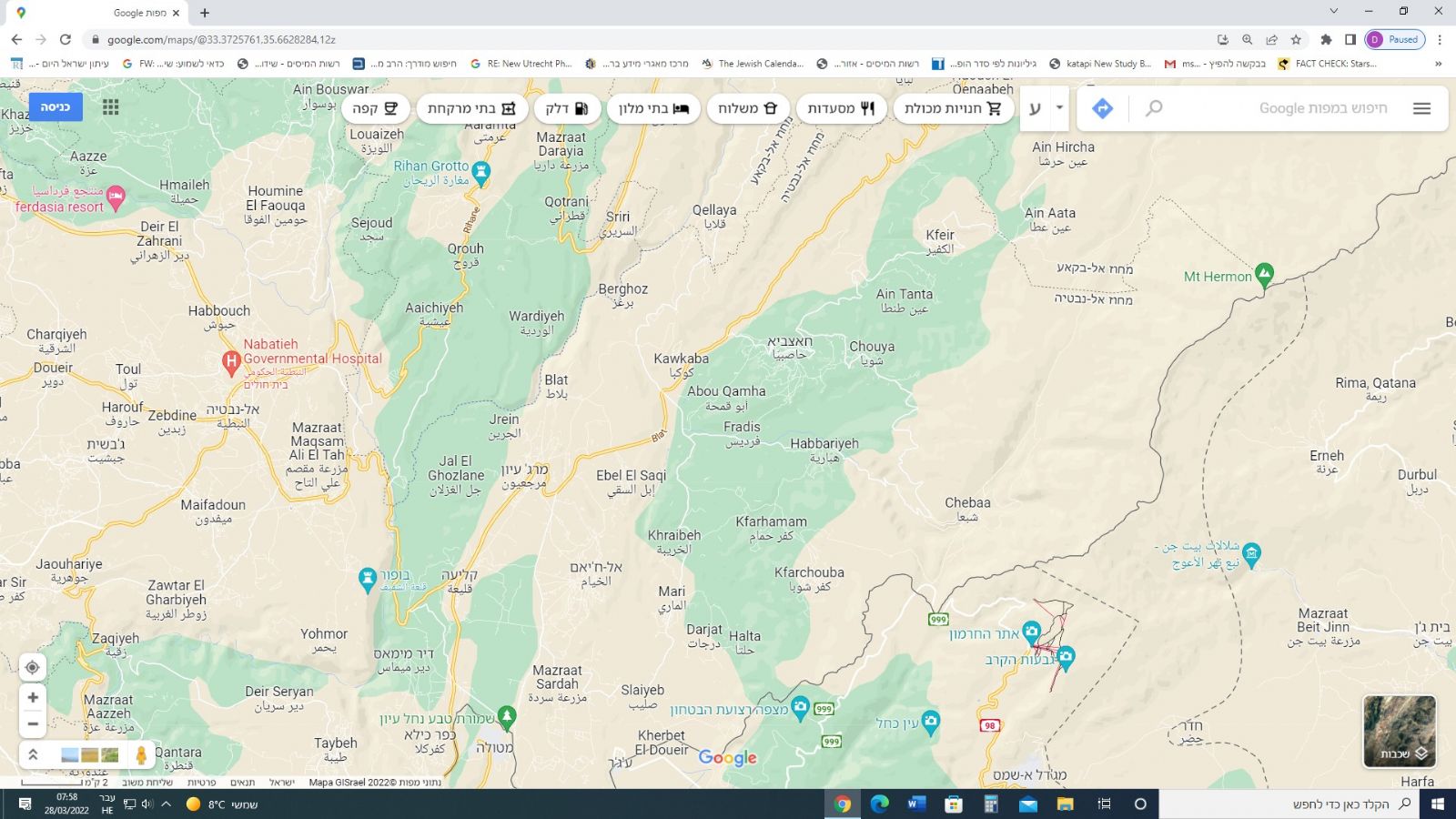Drop the Street View pegman
1456x819 pixels.
[141, 754]
